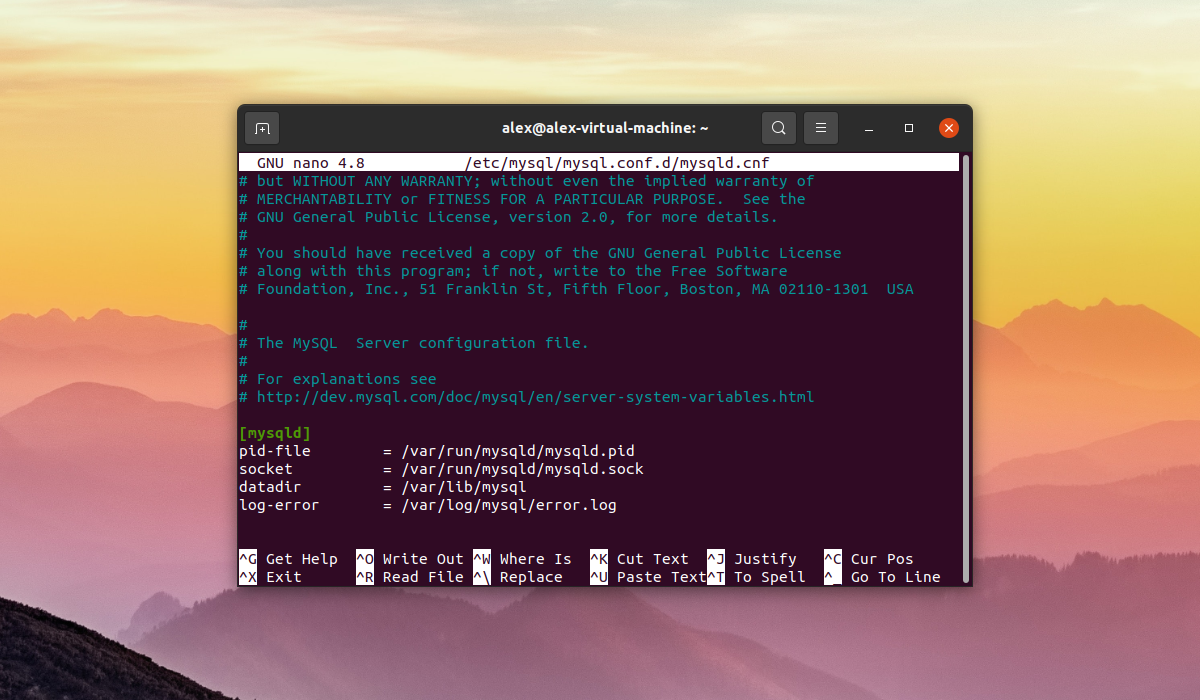This screenshot has height=700, width=1200.
Task: Click the ^X Exit shortcut
Action: click(x=270, y=577)
